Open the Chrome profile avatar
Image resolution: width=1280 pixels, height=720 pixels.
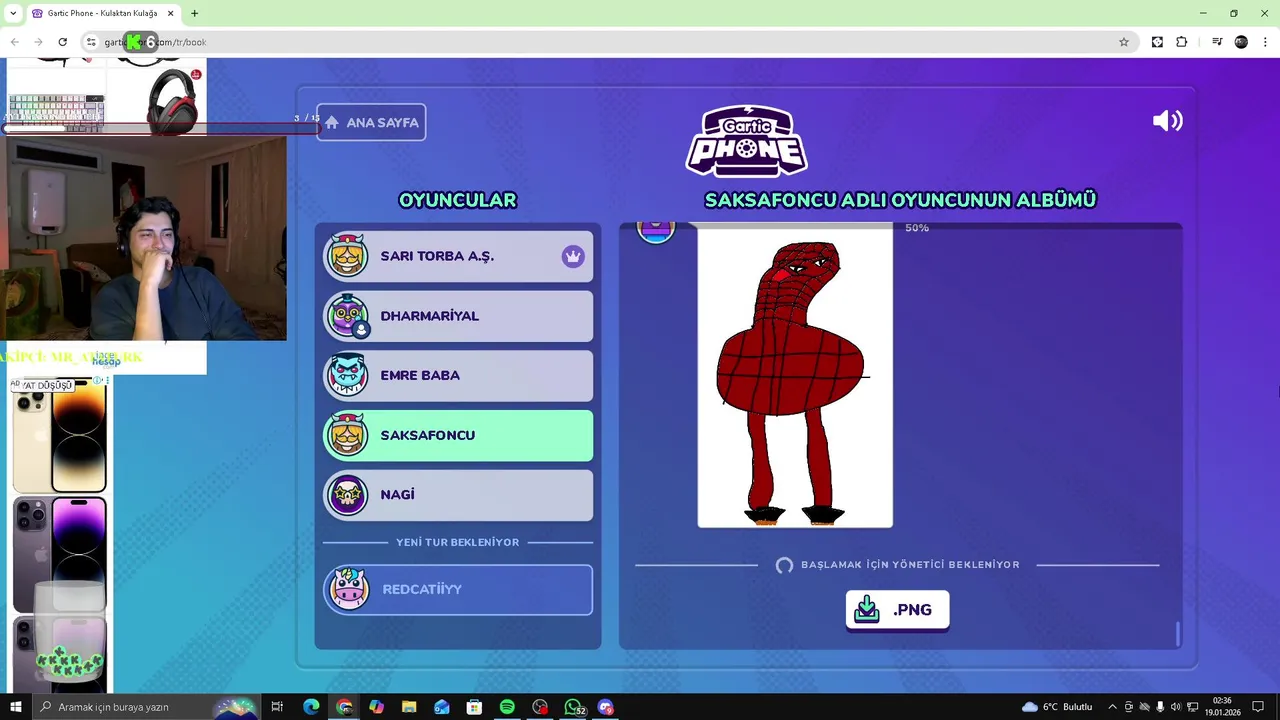tap(1241, 42)
